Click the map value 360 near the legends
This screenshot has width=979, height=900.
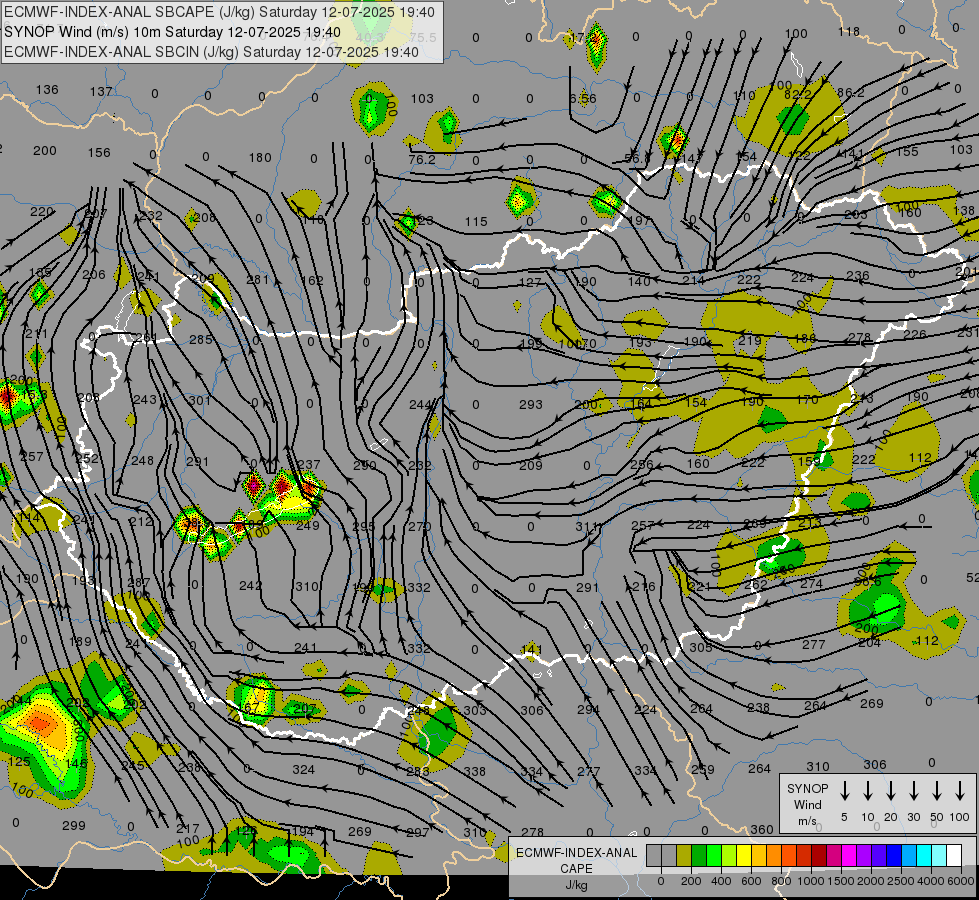click(762, 829)
